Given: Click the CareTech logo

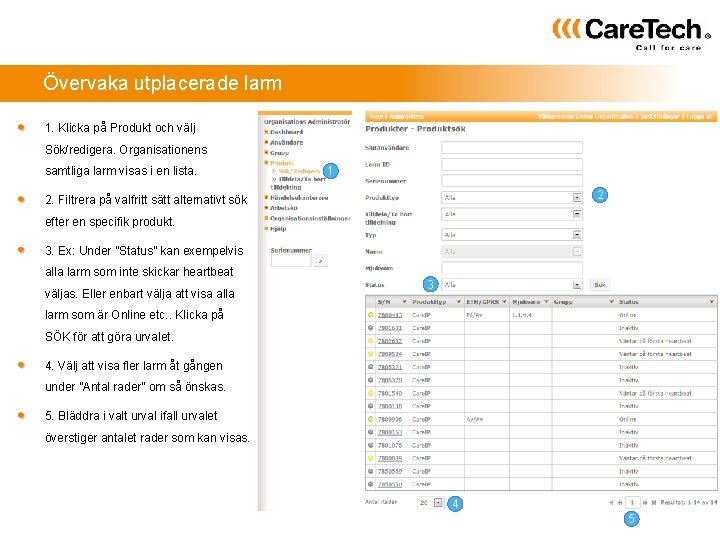Looking at the screenshot, I should [x=632, y=33].
